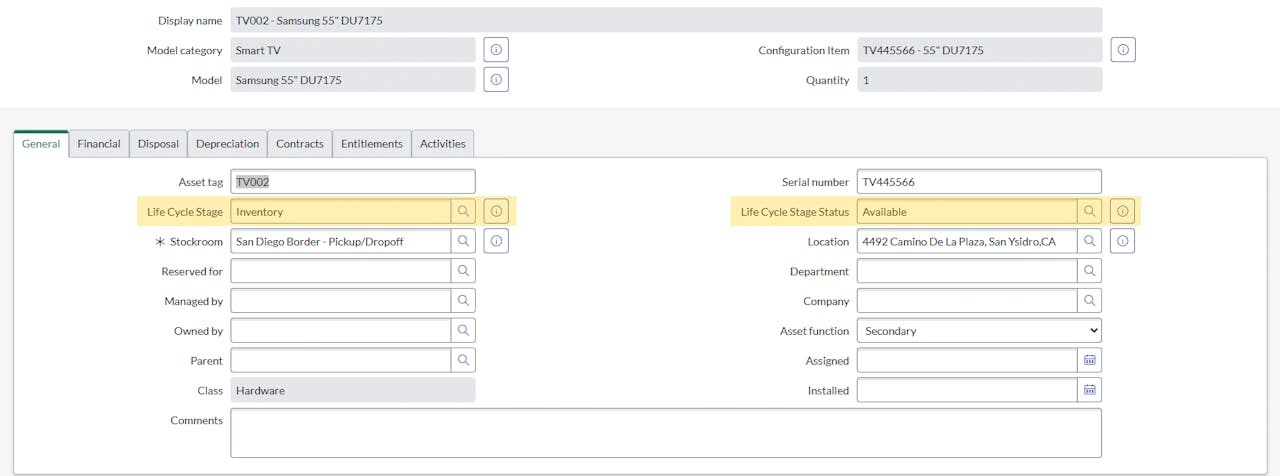Viewport: 1280px width, 476px height.
Task: Open Parent lookup magnifier
Action: pos(463,361)
